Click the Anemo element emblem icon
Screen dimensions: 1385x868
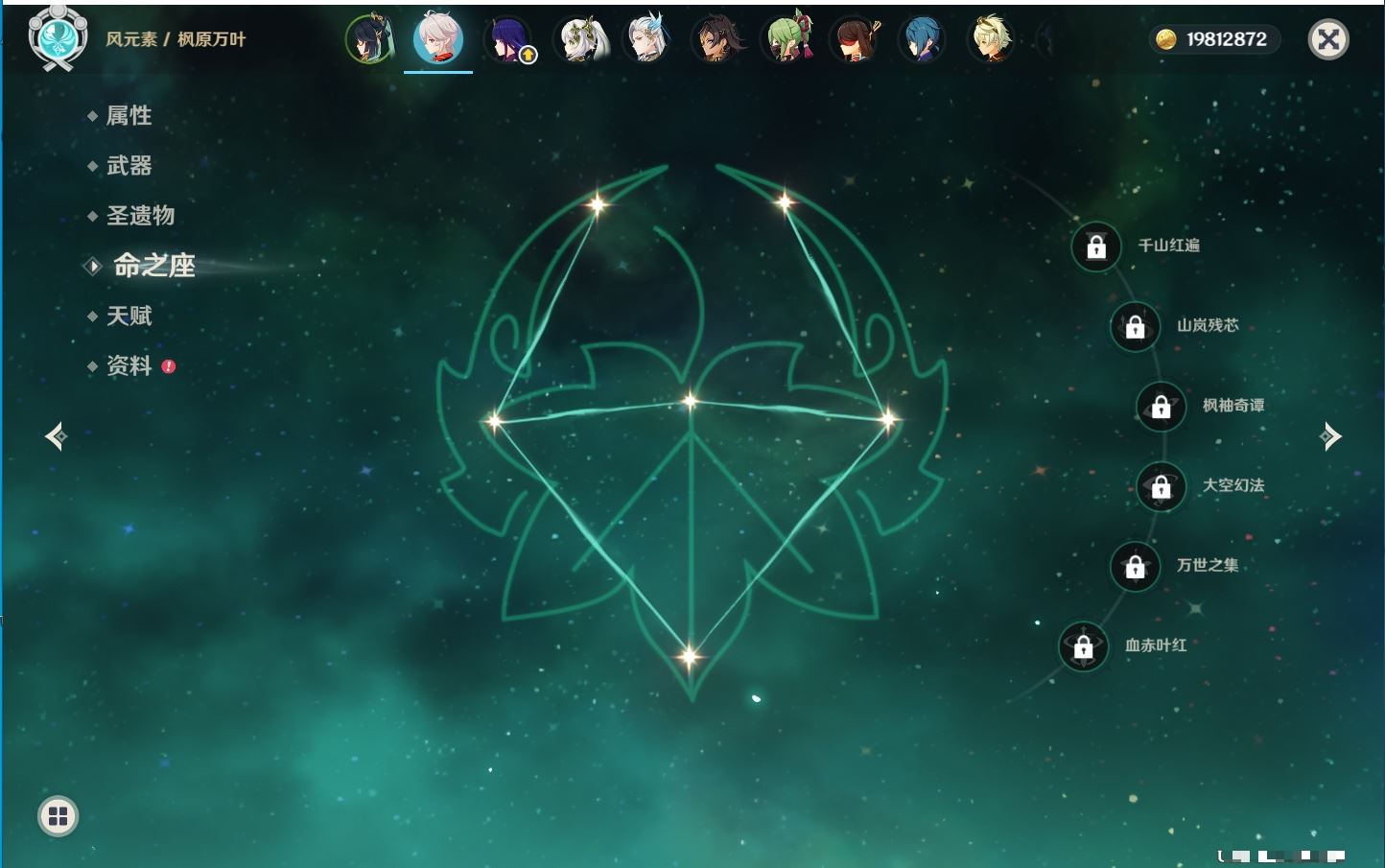[x=58, y=37]
